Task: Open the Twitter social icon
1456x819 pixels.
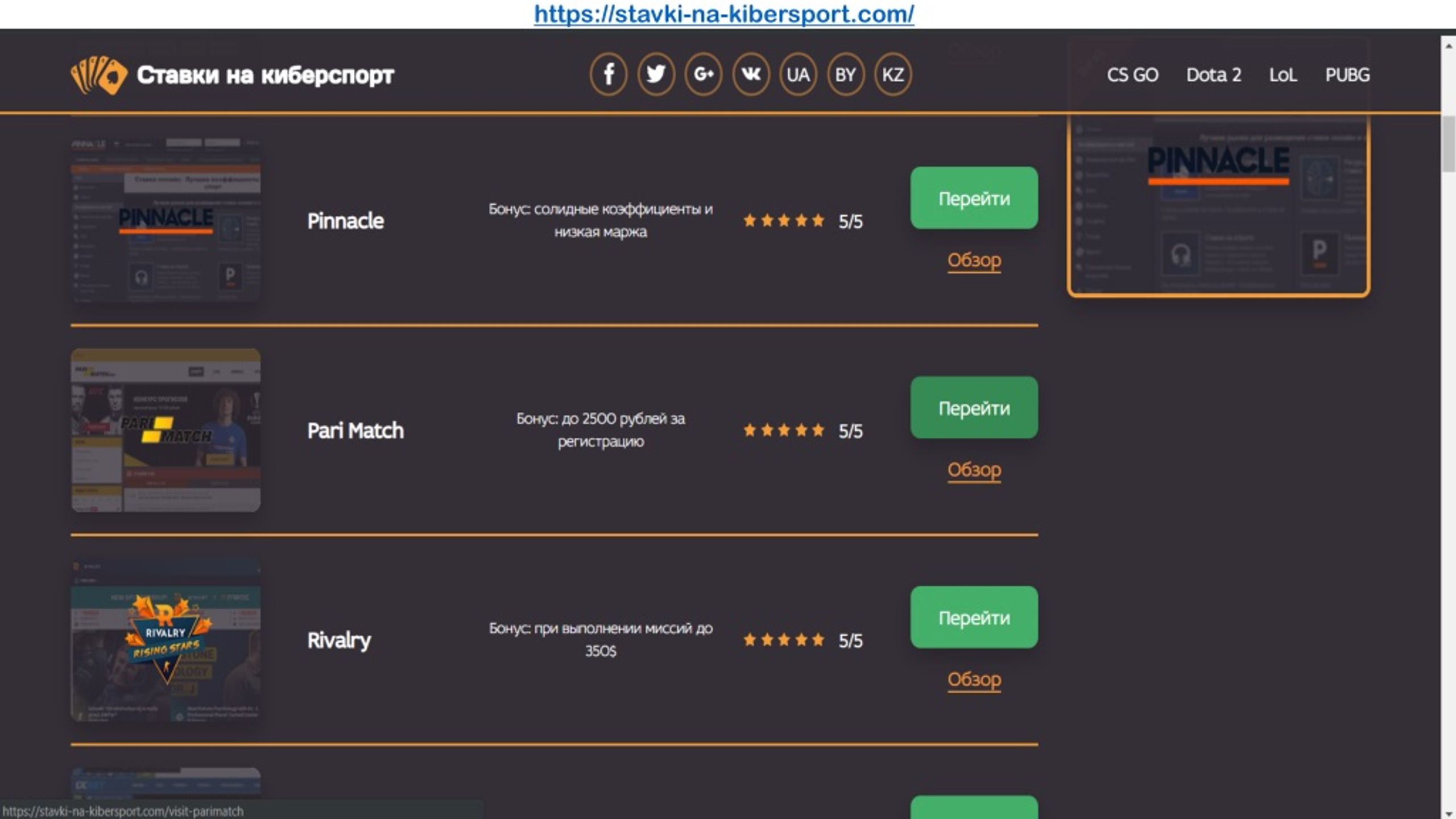Action: point(656,75)
